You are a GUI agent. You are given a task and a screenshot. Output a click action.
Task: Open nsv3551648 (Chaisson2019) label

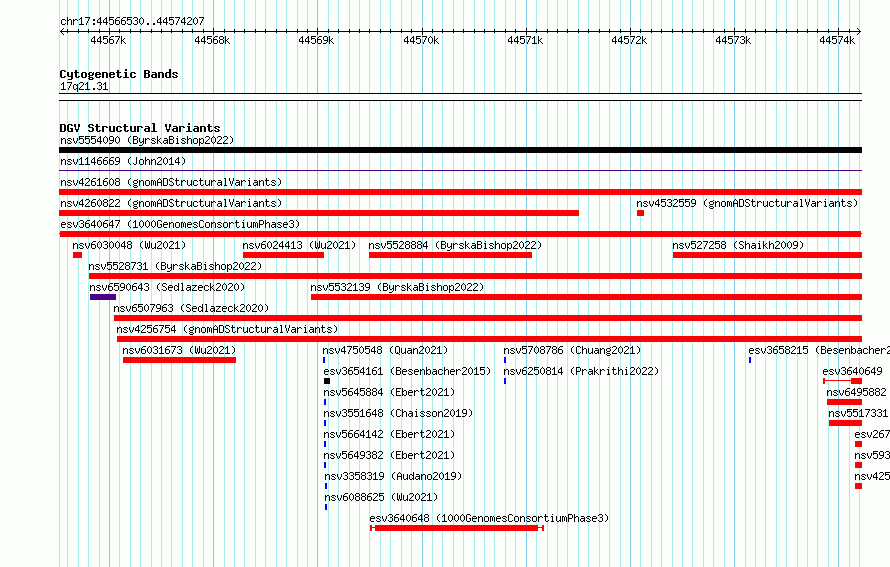coord(398,413)
